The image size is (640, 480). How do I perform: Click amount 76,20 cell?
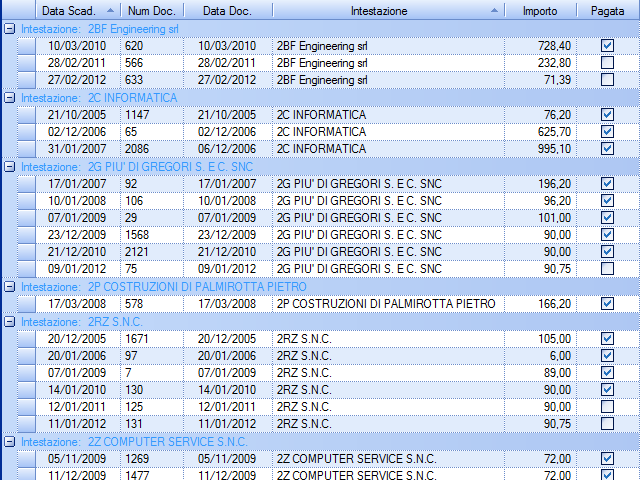540,115
